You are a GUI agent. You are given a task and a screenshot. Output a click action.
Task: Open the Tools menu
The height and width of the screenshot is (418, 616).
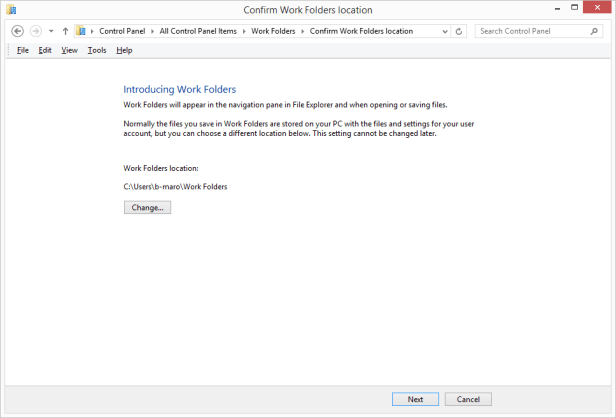pyautogui.click(x=96, y=50)
